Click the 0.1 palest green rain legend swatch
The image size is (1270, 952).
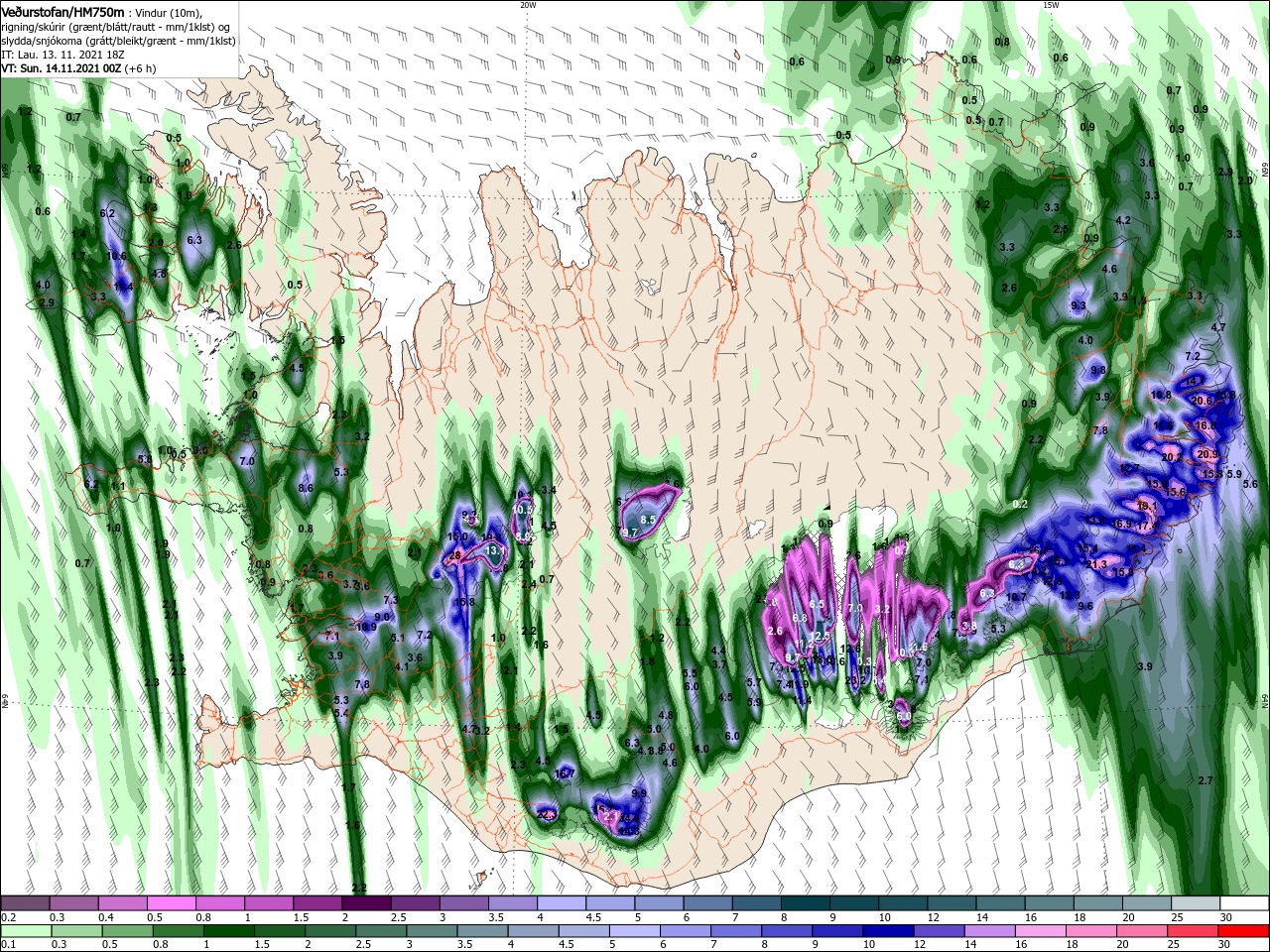[x=27, y=931]
